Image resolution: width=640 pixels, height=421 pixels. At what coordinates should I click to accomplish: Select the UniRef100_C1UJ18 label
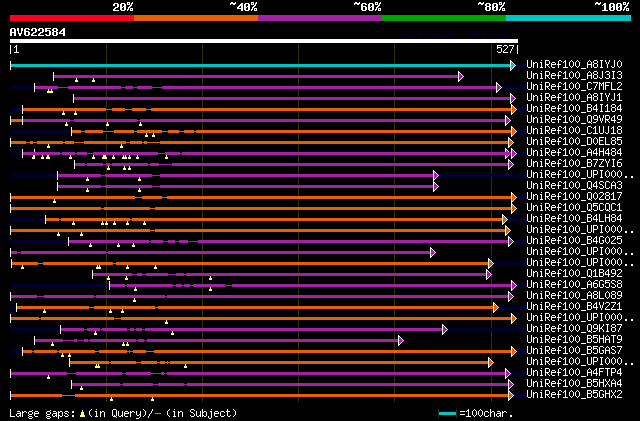574,130
